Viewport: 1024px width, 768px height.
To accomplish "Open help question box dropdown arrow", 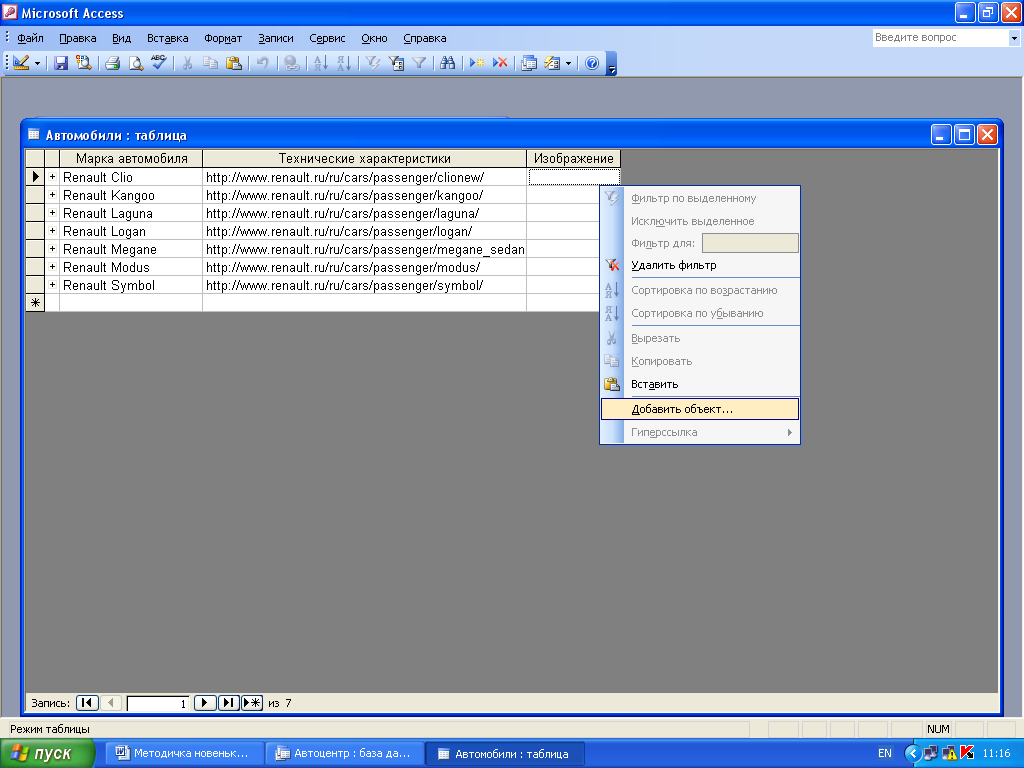I will pos(1014,38).
